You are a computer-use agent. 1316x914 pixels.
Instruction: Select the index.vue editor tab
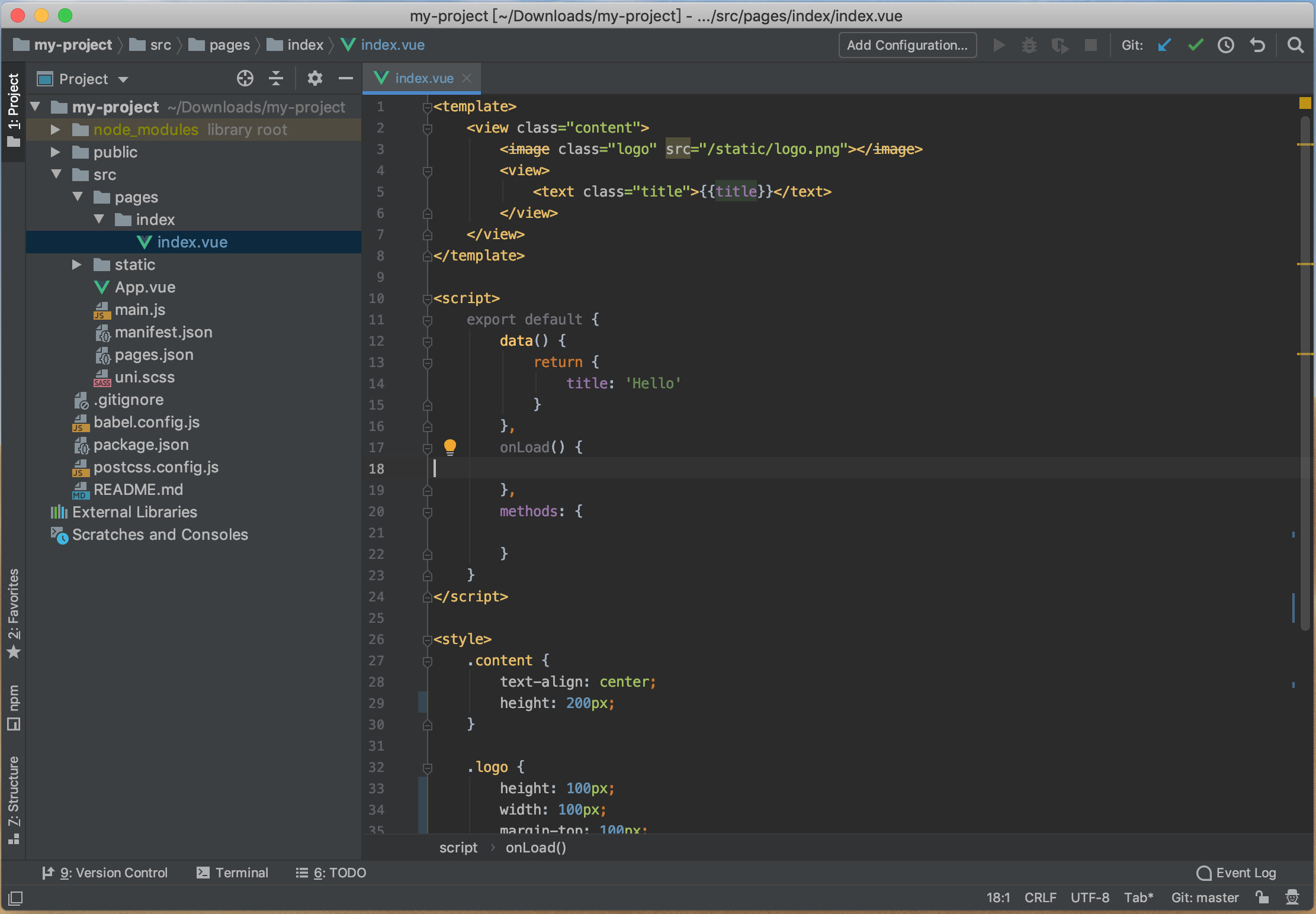tap(421, 78)
